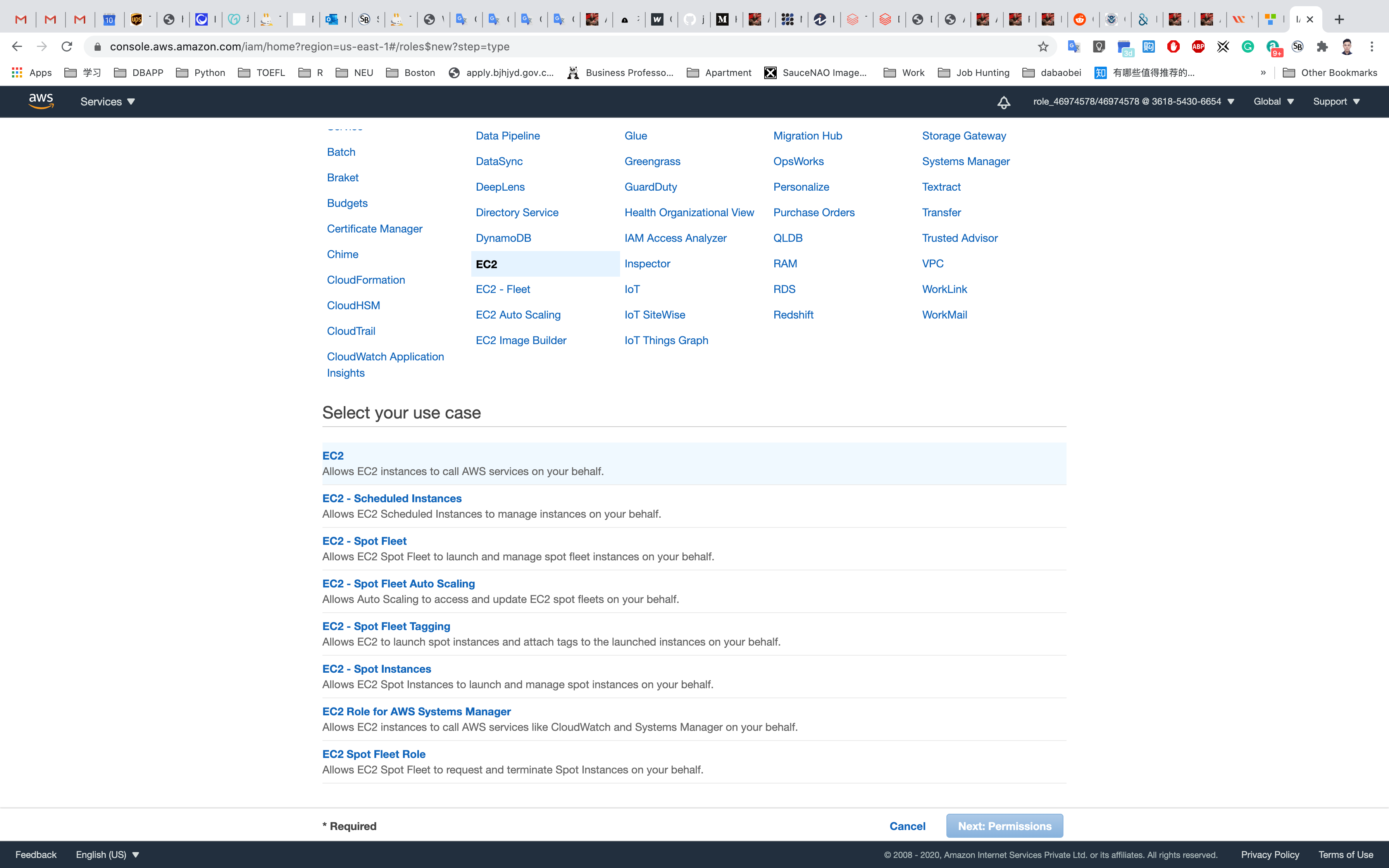Click the AWS logo home icon
Image resolution: width=1389 pixels, height=868 pixels.
point(41,101)
